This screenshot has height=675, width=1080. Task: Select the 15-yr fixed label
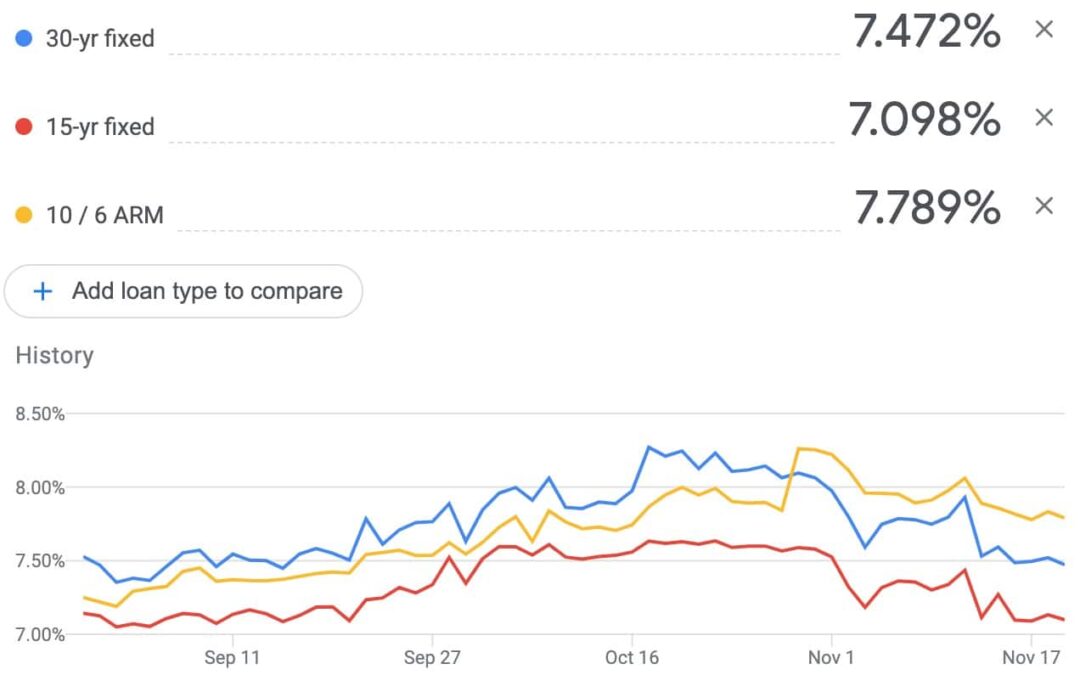pos(100,127)
